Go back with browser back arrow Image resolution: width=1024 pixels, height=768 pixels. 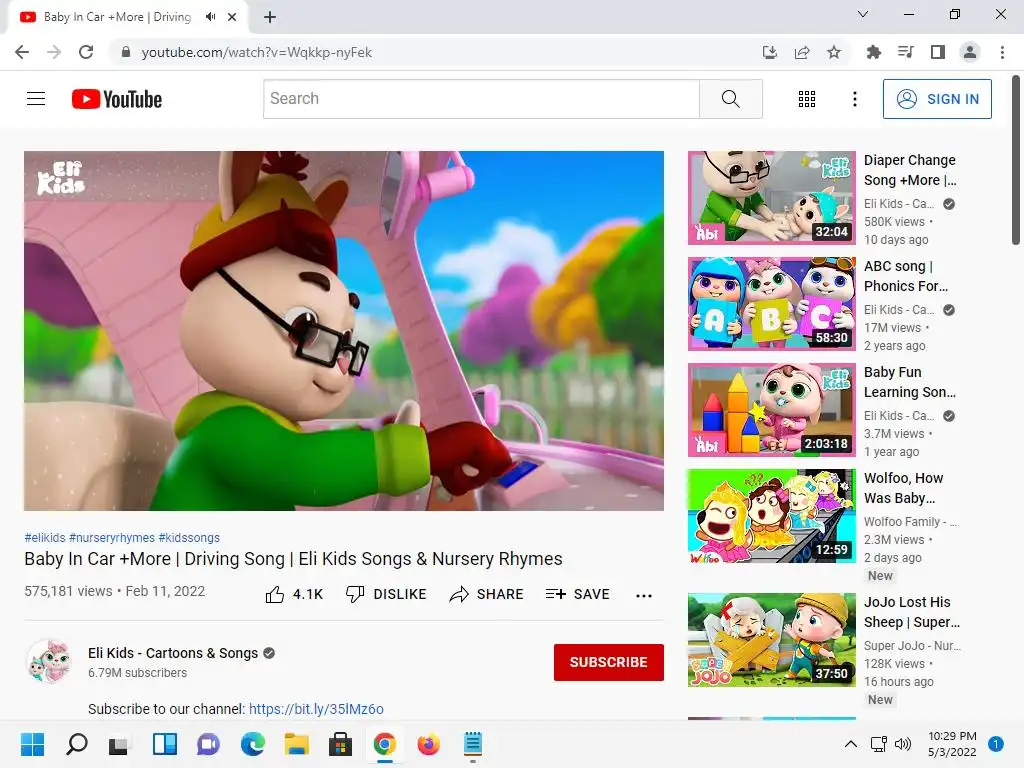(x=22, y=52)
